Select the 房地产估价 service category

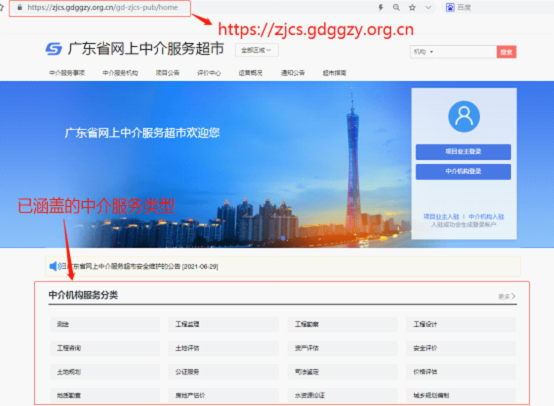click(223, 395)
